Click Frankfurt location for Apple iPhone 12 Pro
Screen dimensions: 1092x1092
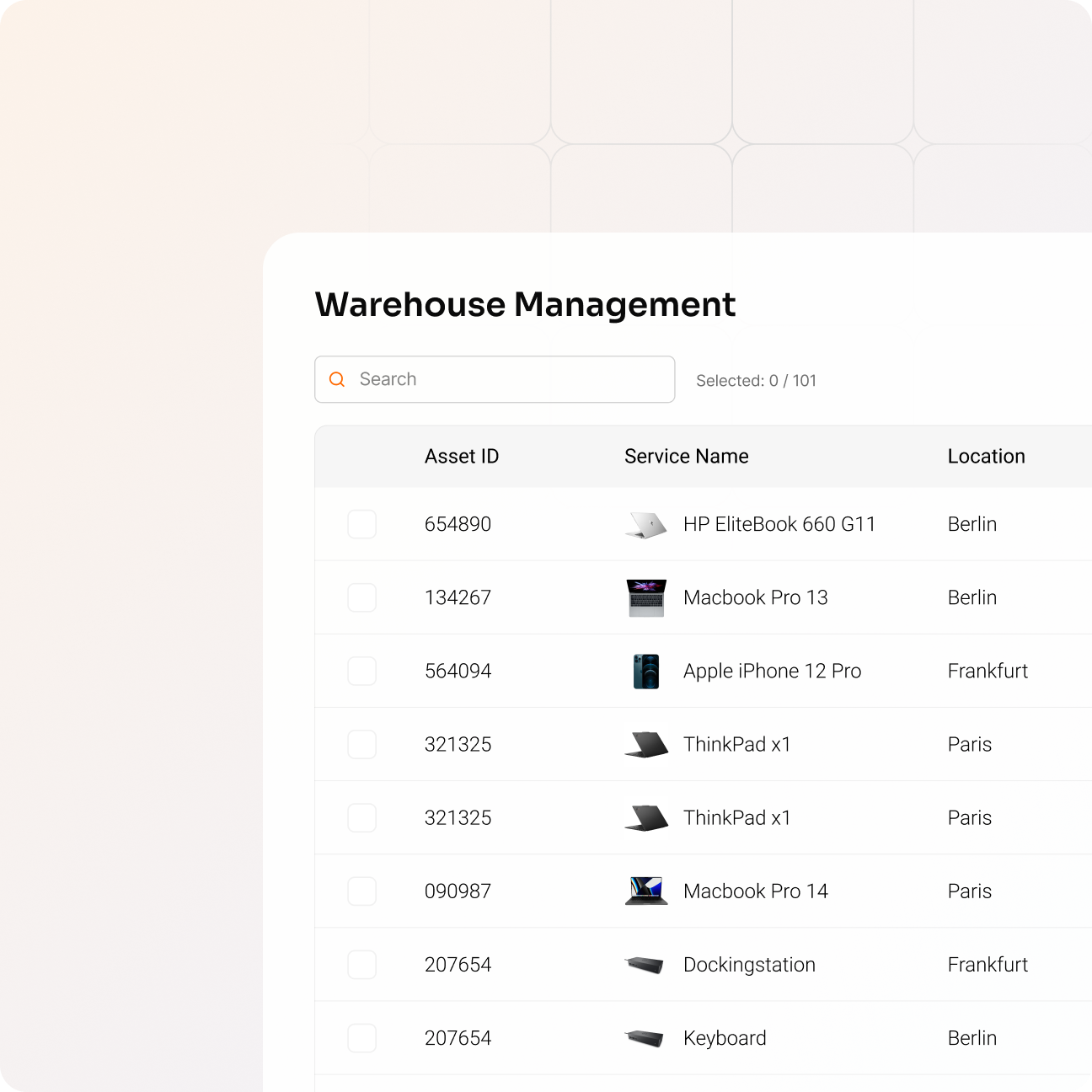point(988,671)
